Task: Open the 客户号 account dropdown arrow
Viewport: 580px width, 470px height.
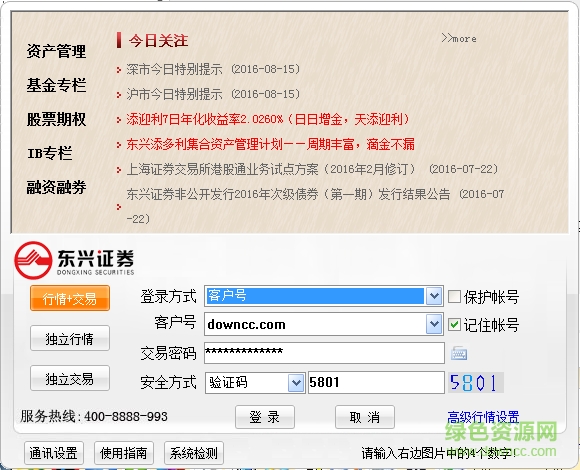Action: pyautogui.click(x=434, y=324)
